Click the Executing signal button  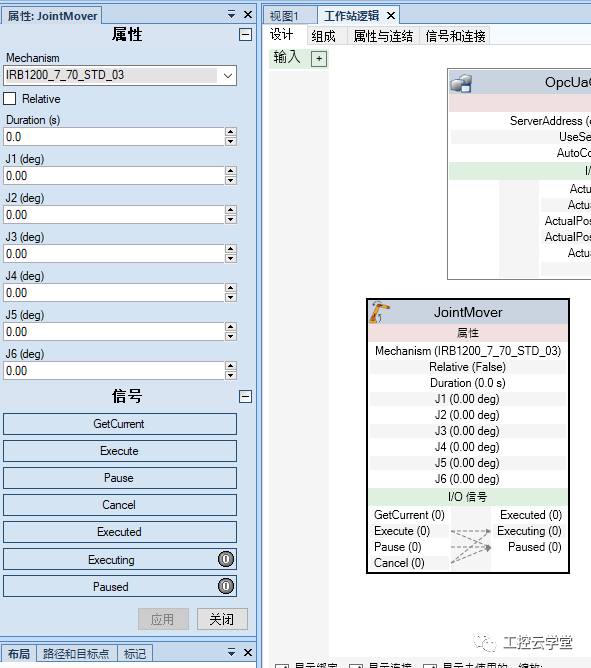click(120, 559)
